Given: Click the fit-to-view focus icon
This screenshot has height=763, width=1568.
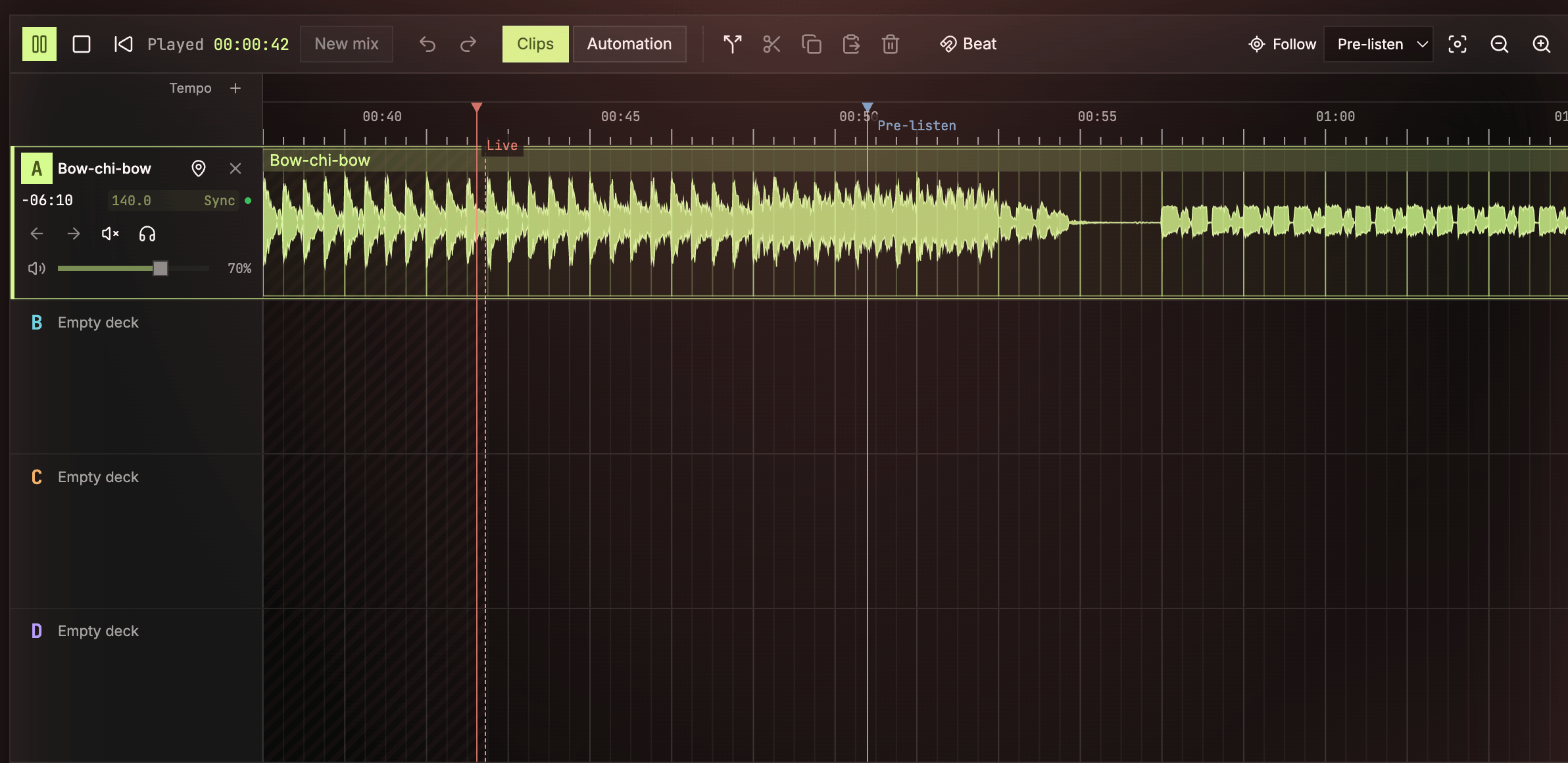Looking at the screenshot, I should 1458,44.
